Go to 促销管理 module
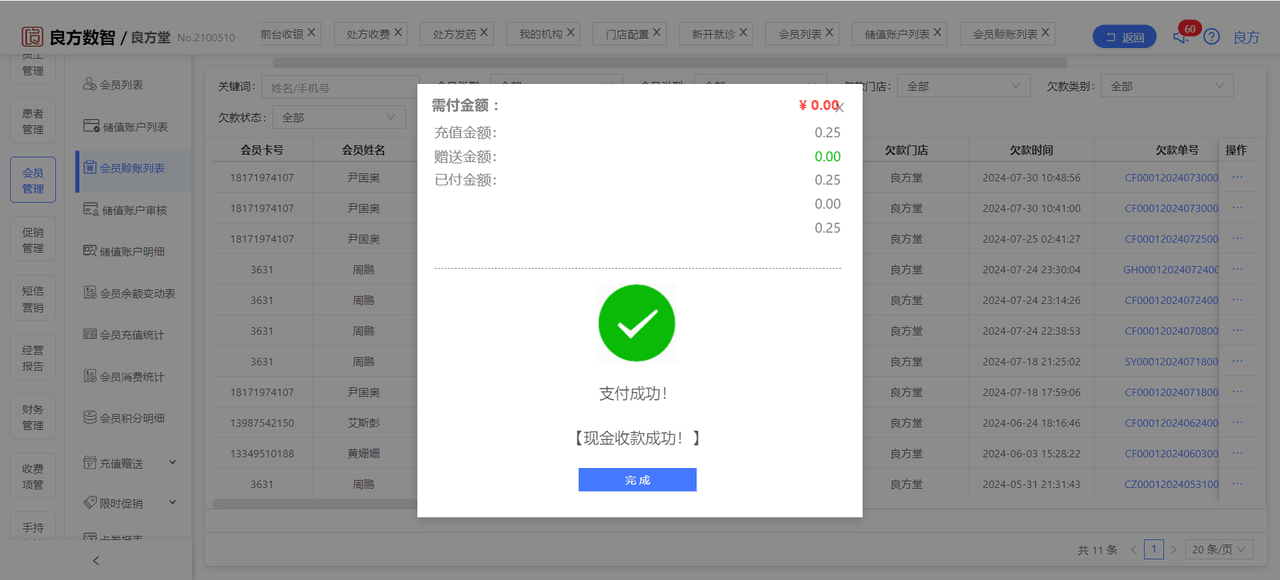 (33, 240)
